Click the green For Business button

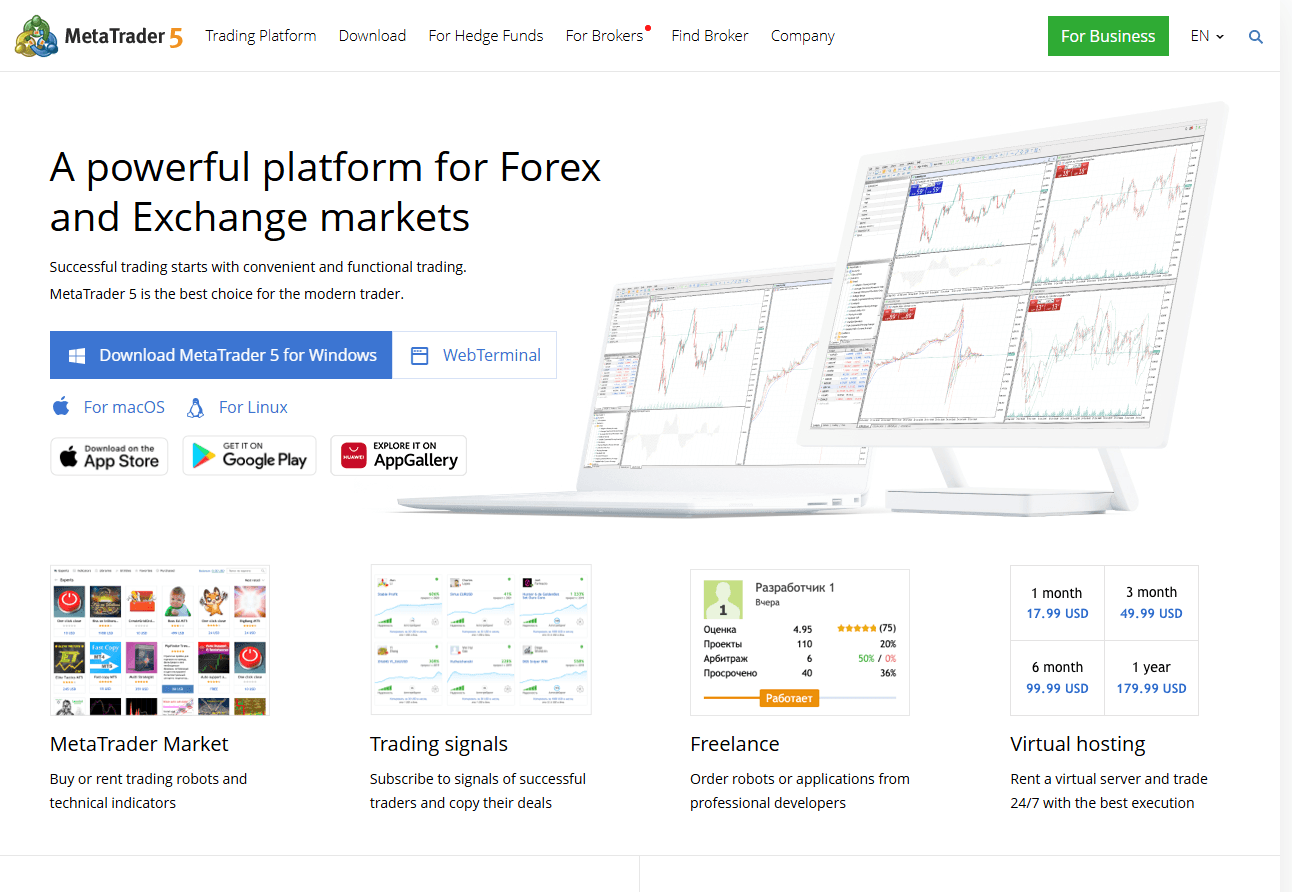pos(1107,36)
